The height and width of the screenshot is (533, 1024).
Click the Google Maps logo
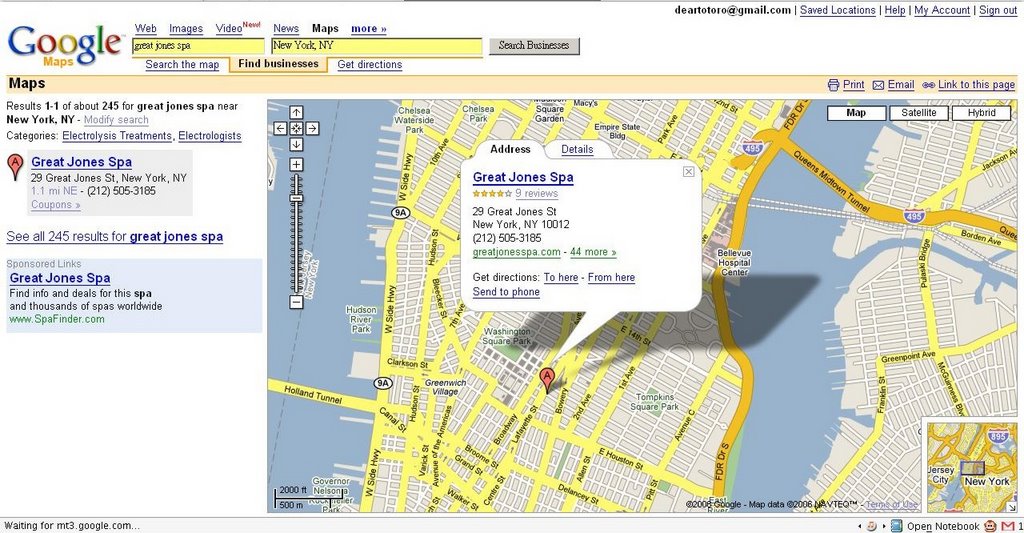64,46
